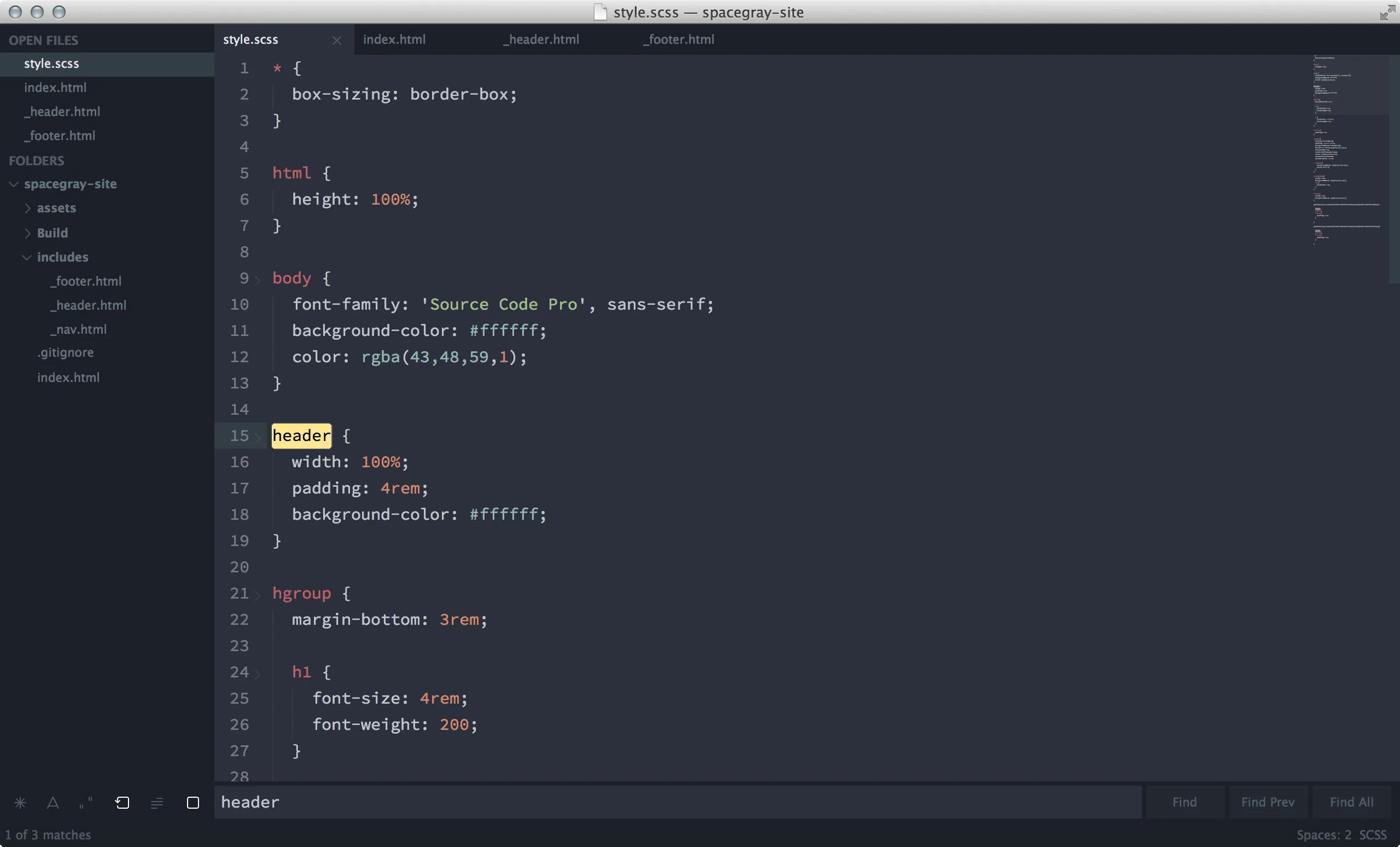Screen dimensions: 1400x847
Task: Enable regular expression search mode
Action: (x=20, y=803)
